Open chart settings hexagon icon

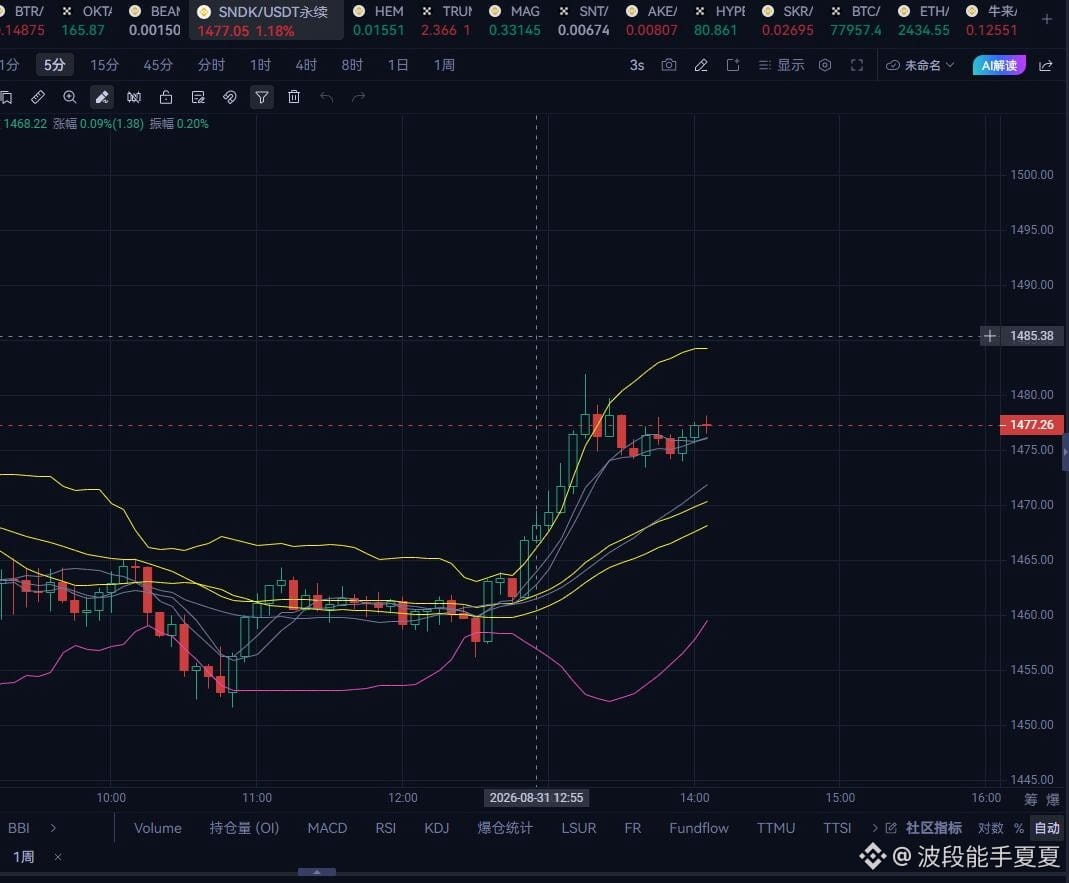[x=825, y=65]
